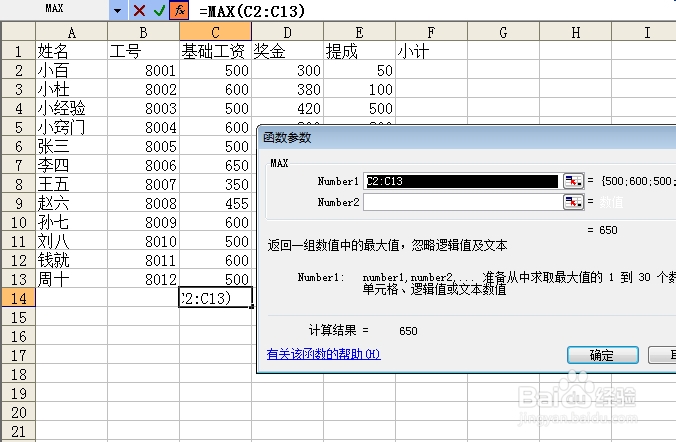Screen dimensions: 676x442
Task: Click employee number cell 8012
Action: click(x=144, y=279)
